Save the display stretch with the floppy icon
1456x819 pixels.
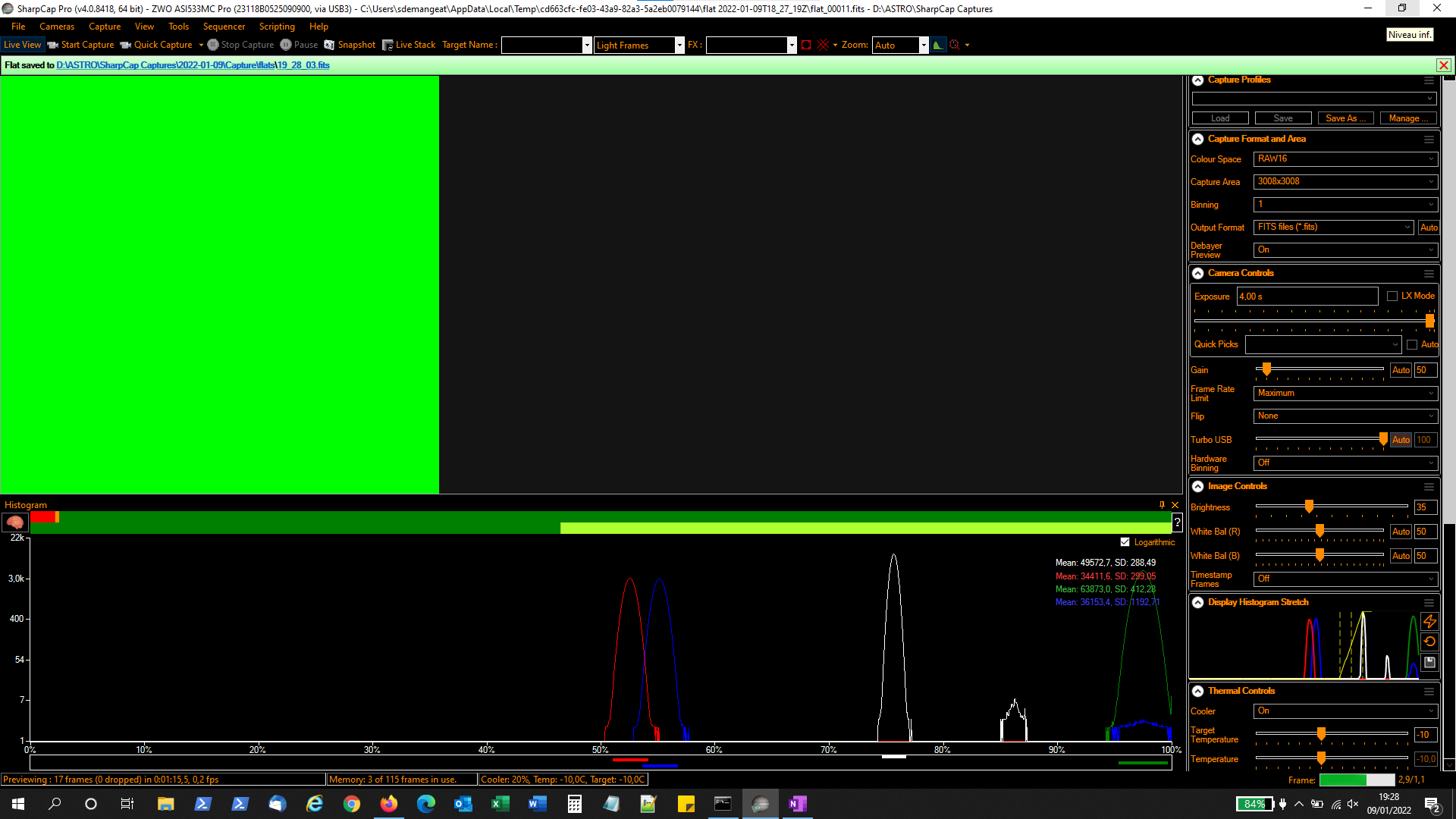(1429, 662)
